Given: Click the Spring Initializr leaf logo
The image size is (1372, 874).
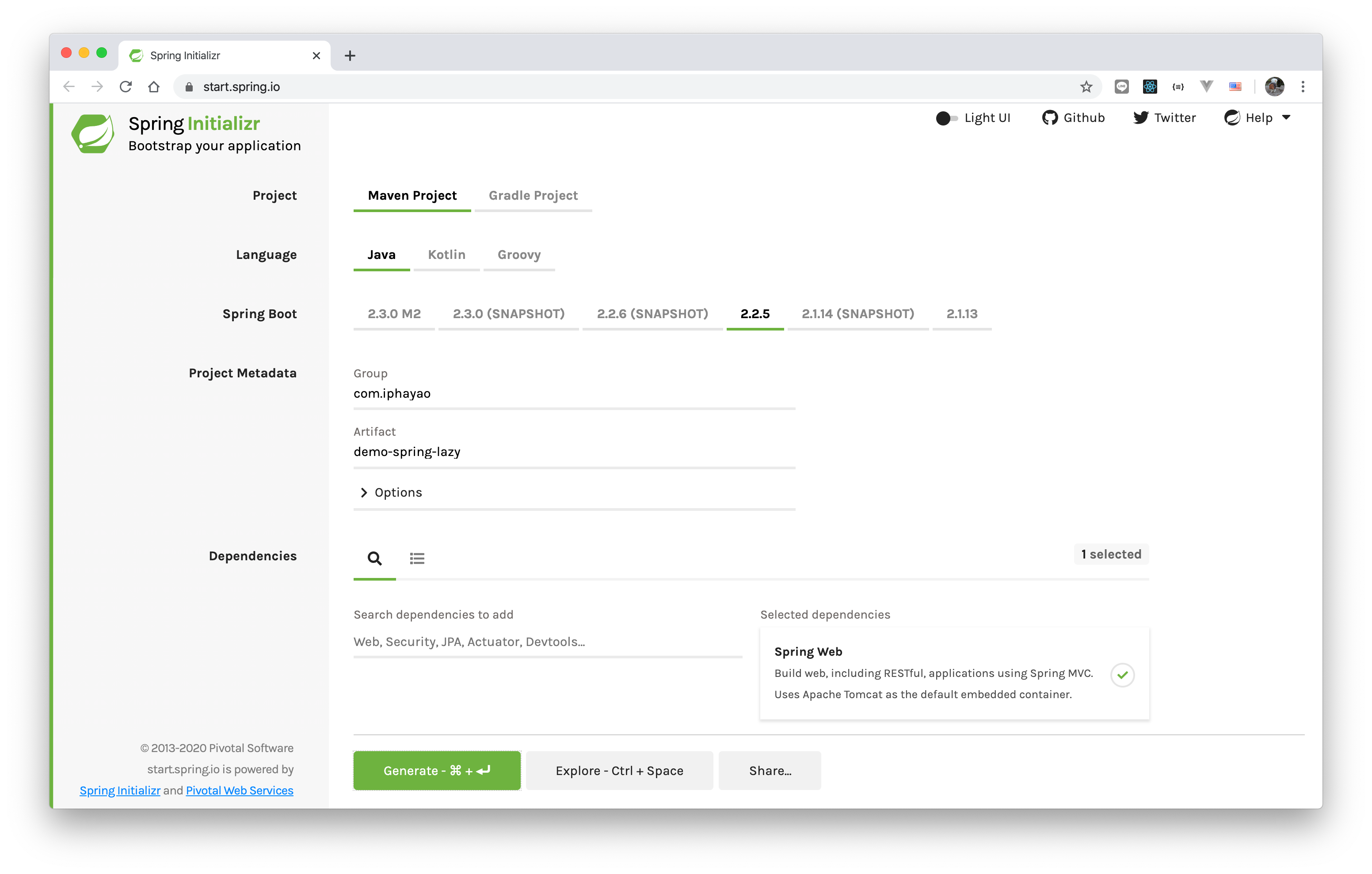Looking at the screenshot, I should 93,133.
